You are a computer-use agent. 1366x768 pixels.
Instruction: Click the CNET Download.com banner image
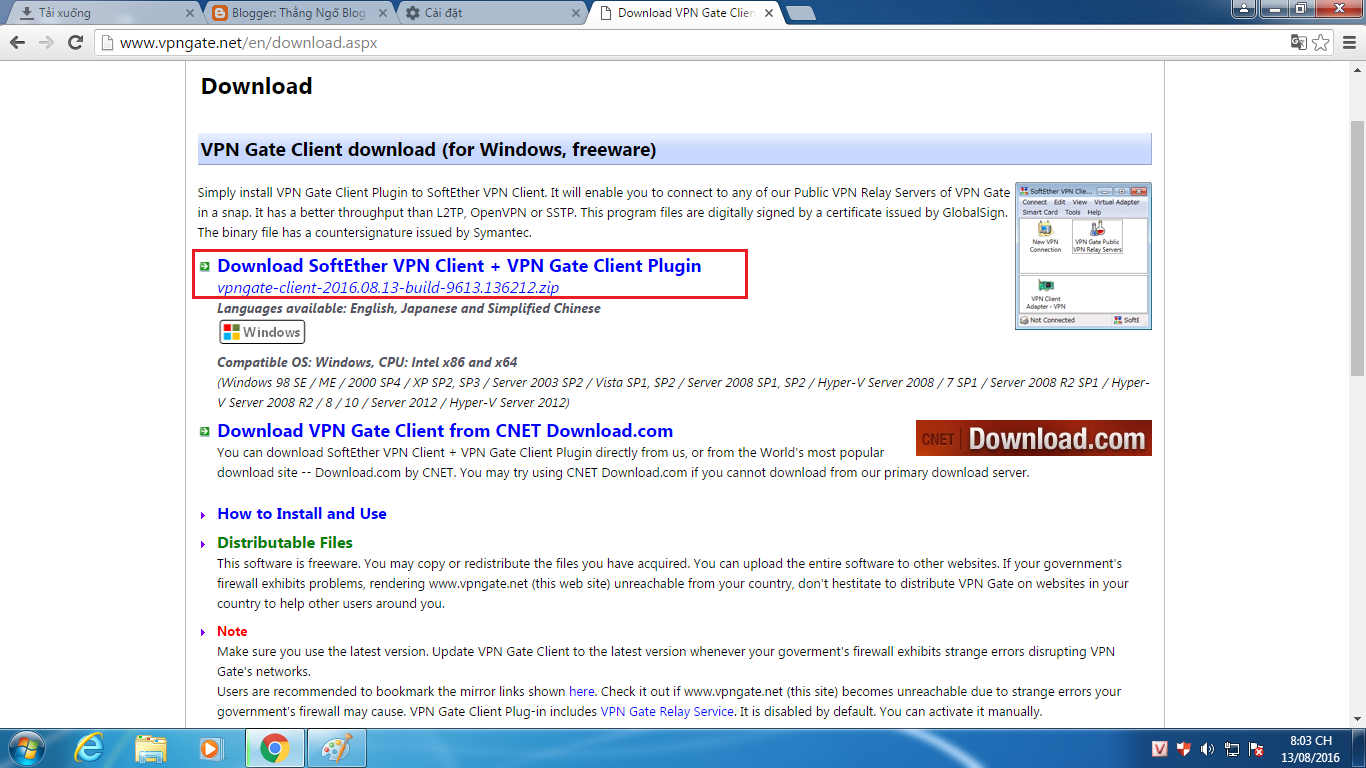click(x=1034, y=438)
